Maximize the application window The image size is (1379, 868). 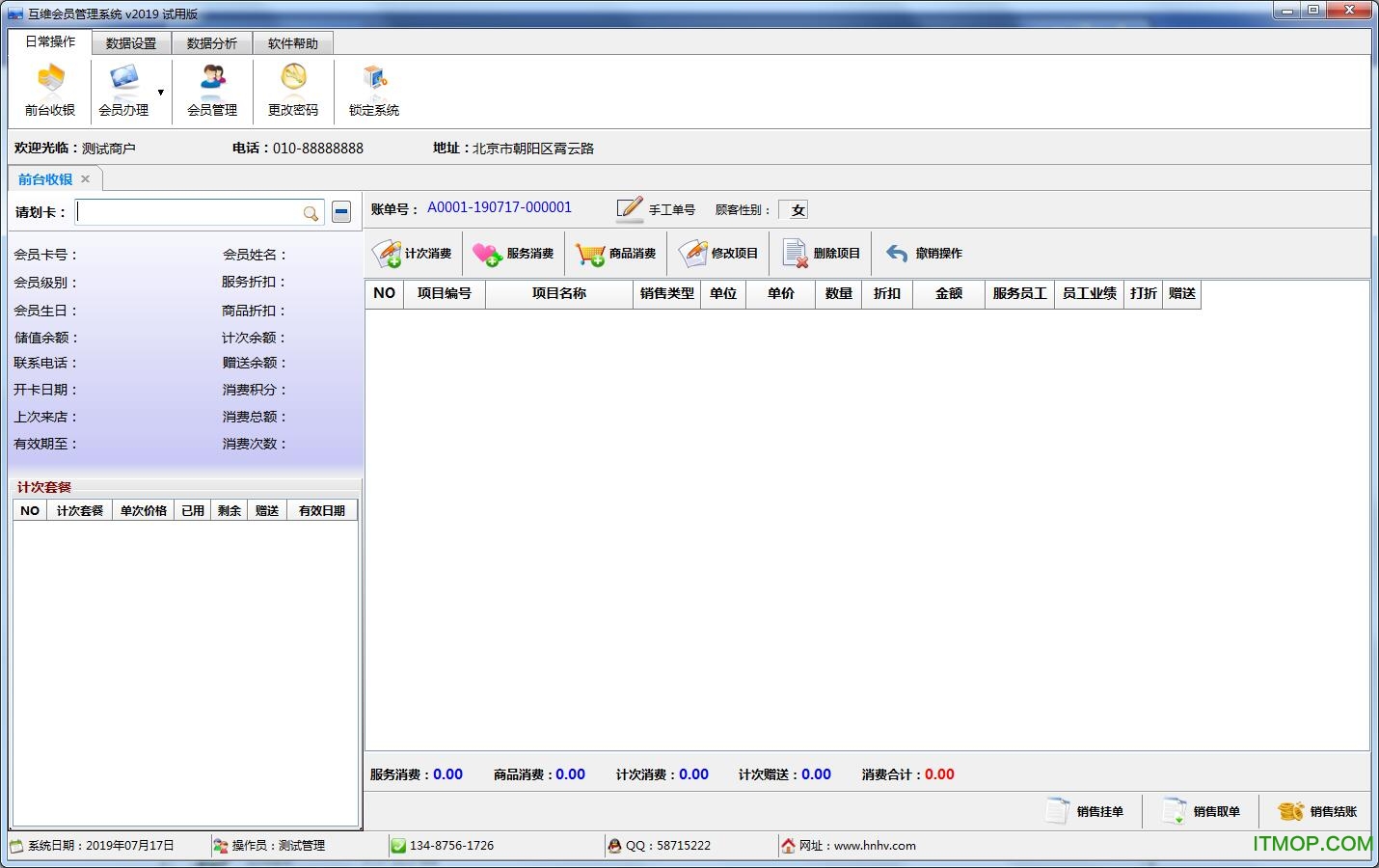click(x=1313, y=11)
